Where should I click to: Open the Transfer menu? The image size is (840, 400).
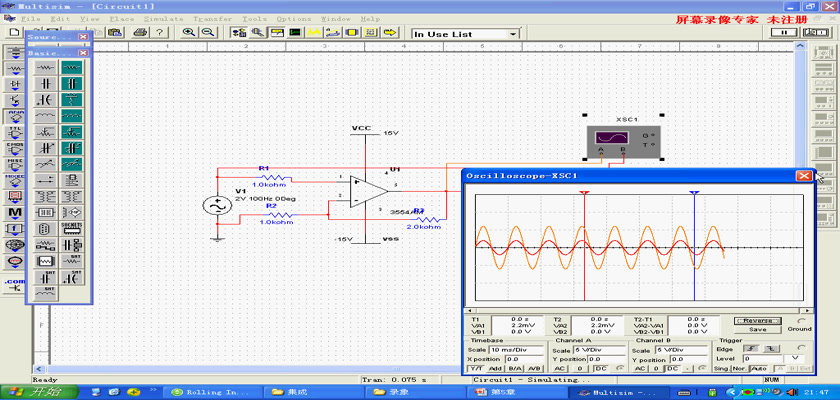point(212,19)
